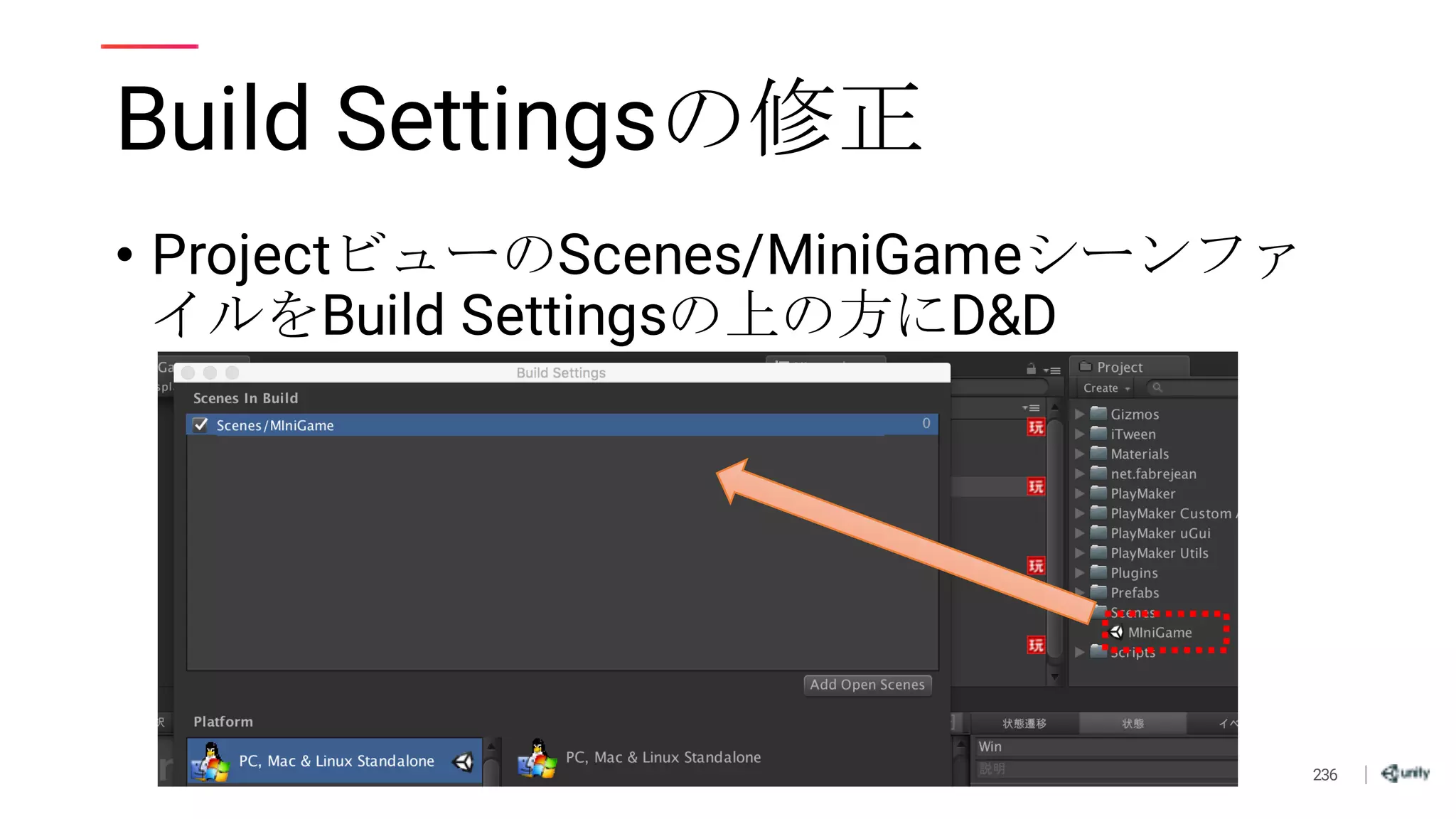Click the topmost red PlayMaker badge
This screenshot has height=819, width=1456.
pyautogui.click(x=1036, y=427)
